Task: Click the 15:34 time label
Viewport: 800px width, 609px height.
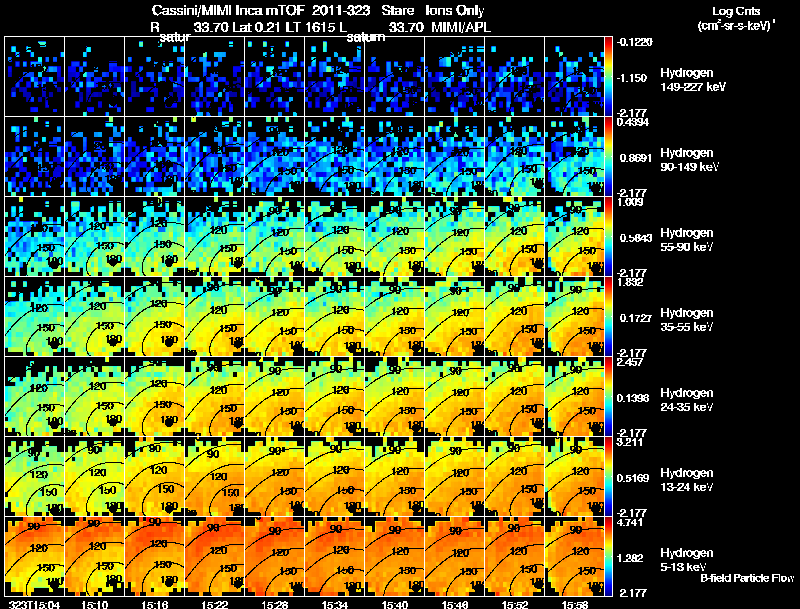Action: point(335,604)
